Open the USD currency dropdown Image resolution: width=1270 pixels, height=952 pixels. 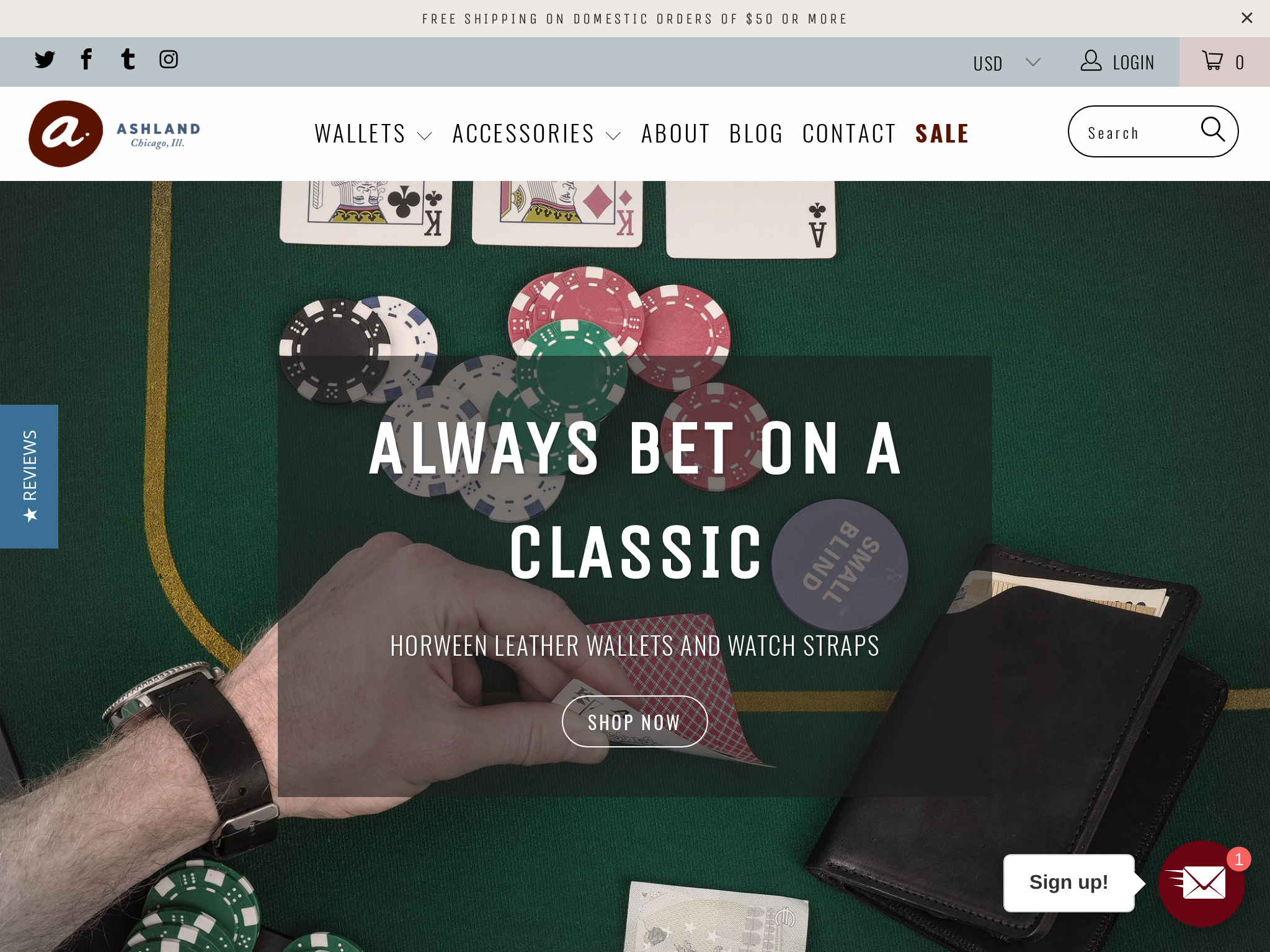(1006, 63)
